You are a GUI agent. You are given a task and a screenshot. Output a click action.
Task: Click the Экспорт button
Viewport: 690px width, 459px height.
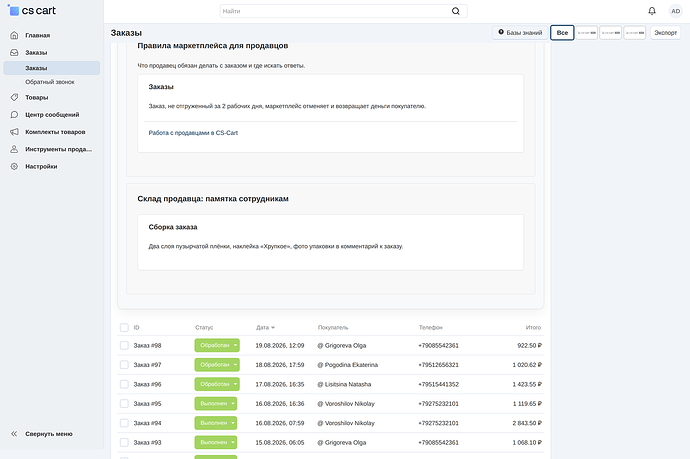665,33
